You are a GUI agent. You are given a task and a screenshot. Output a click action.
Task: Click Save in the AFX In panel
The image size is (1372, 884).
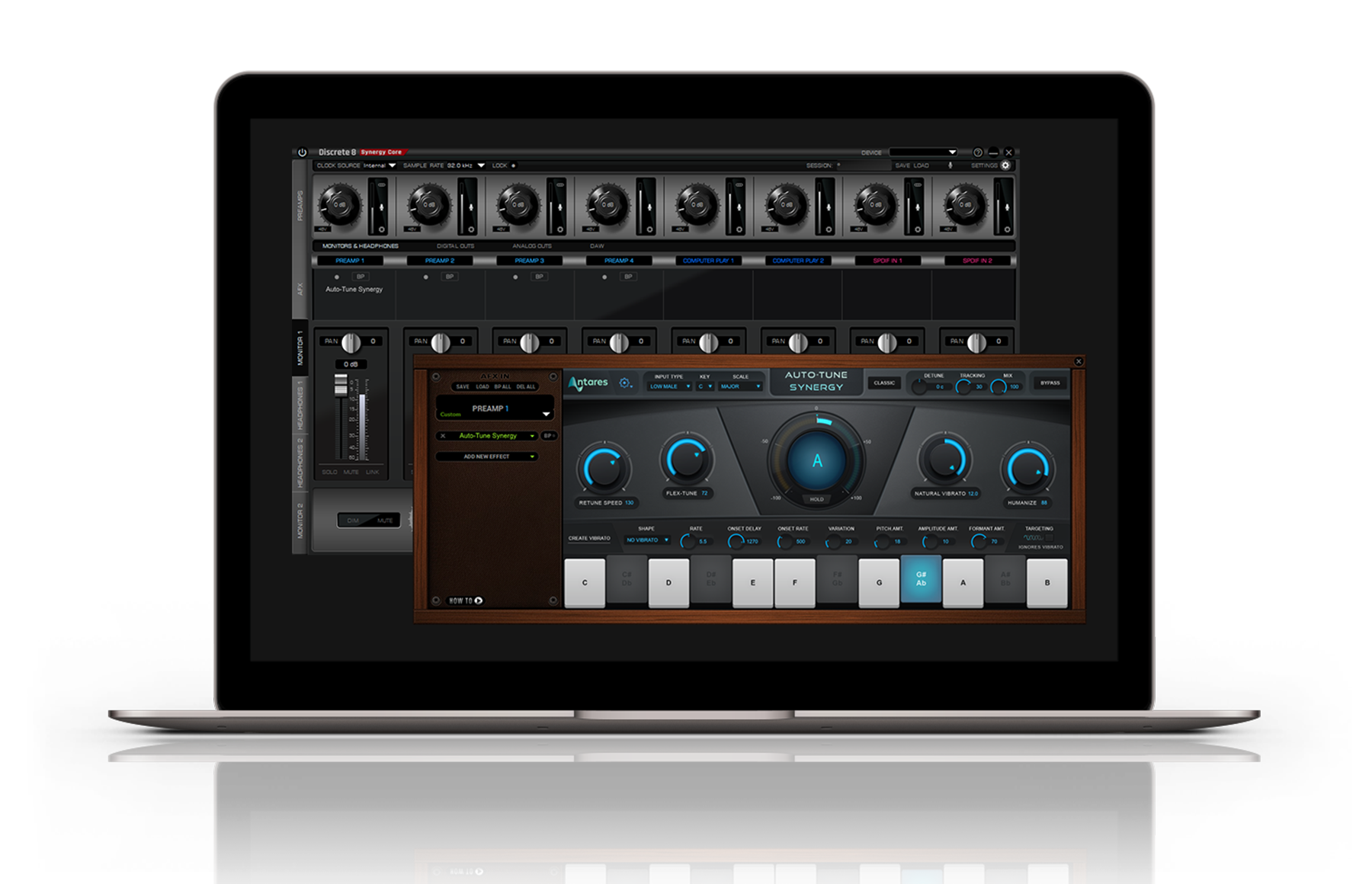[x=462, y=386]
